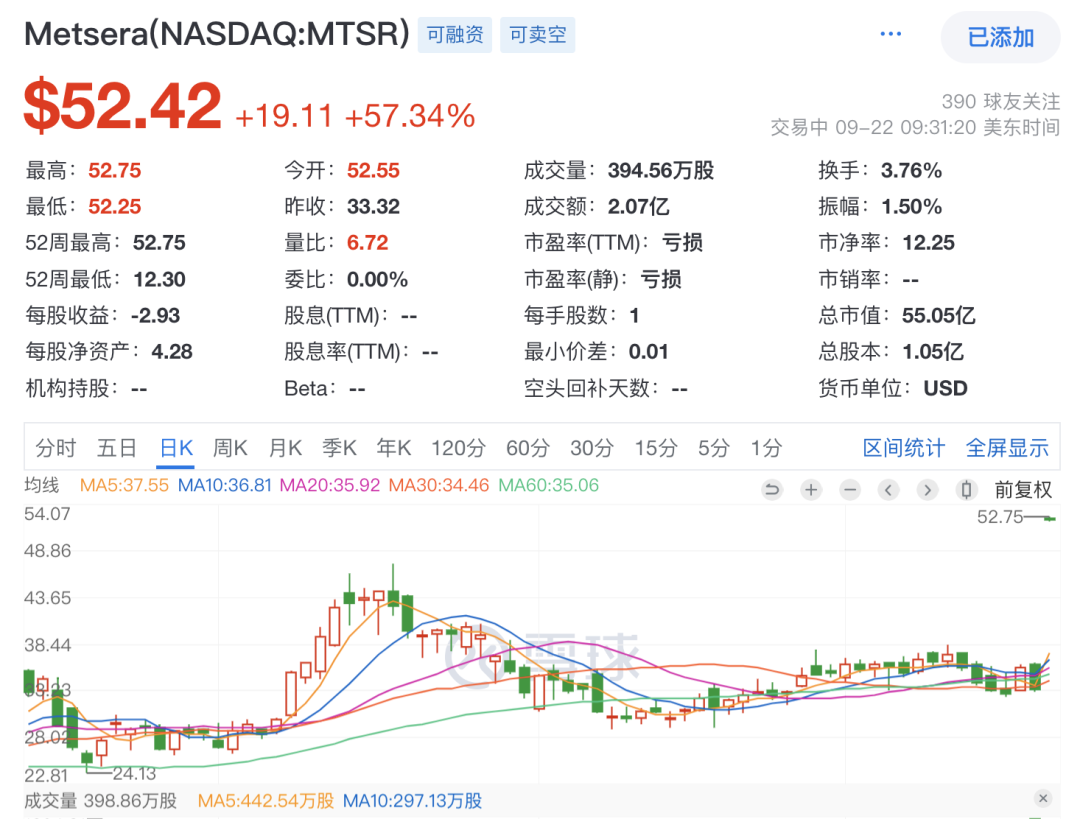
Task: Click the 每股净资产 4.28 value
Action: [x=172, y=352]
